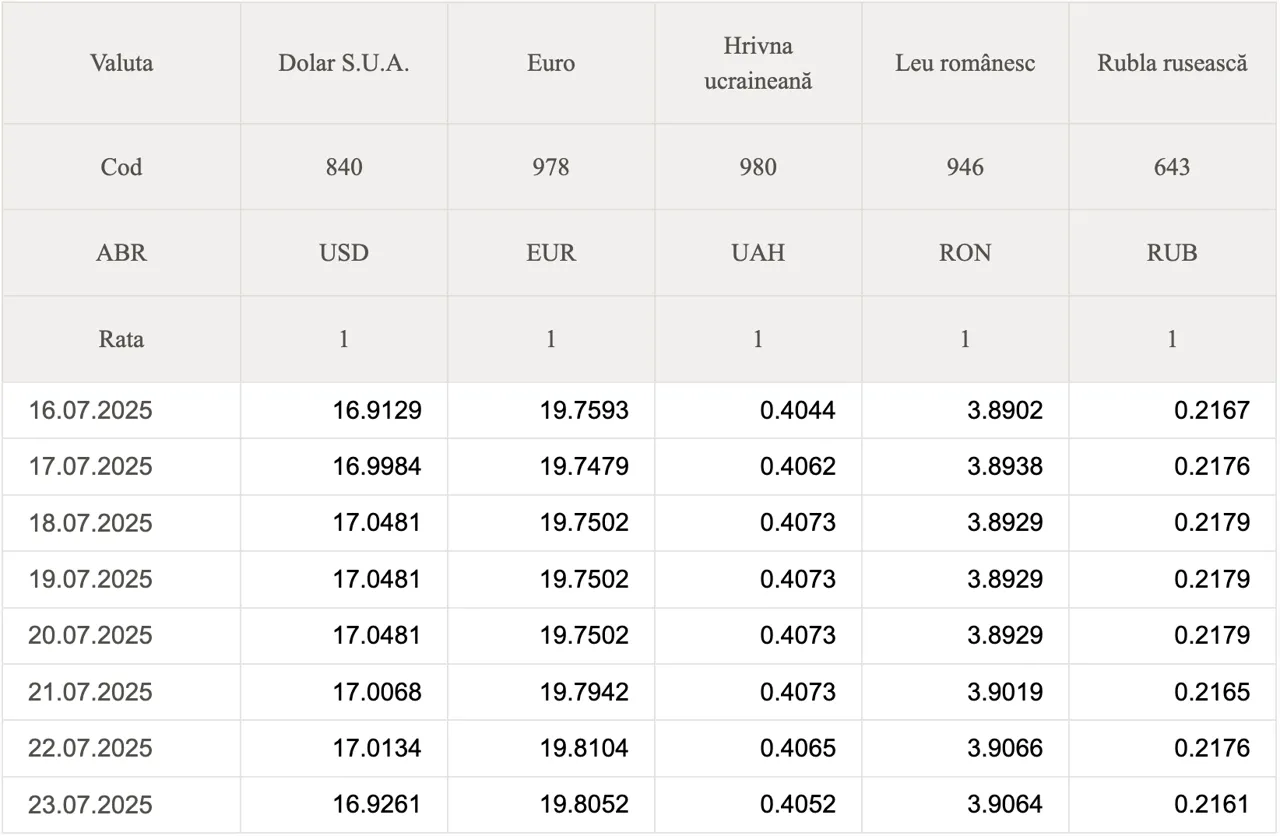Click the Dolar S.U.A. column header

tap(344, 63)
